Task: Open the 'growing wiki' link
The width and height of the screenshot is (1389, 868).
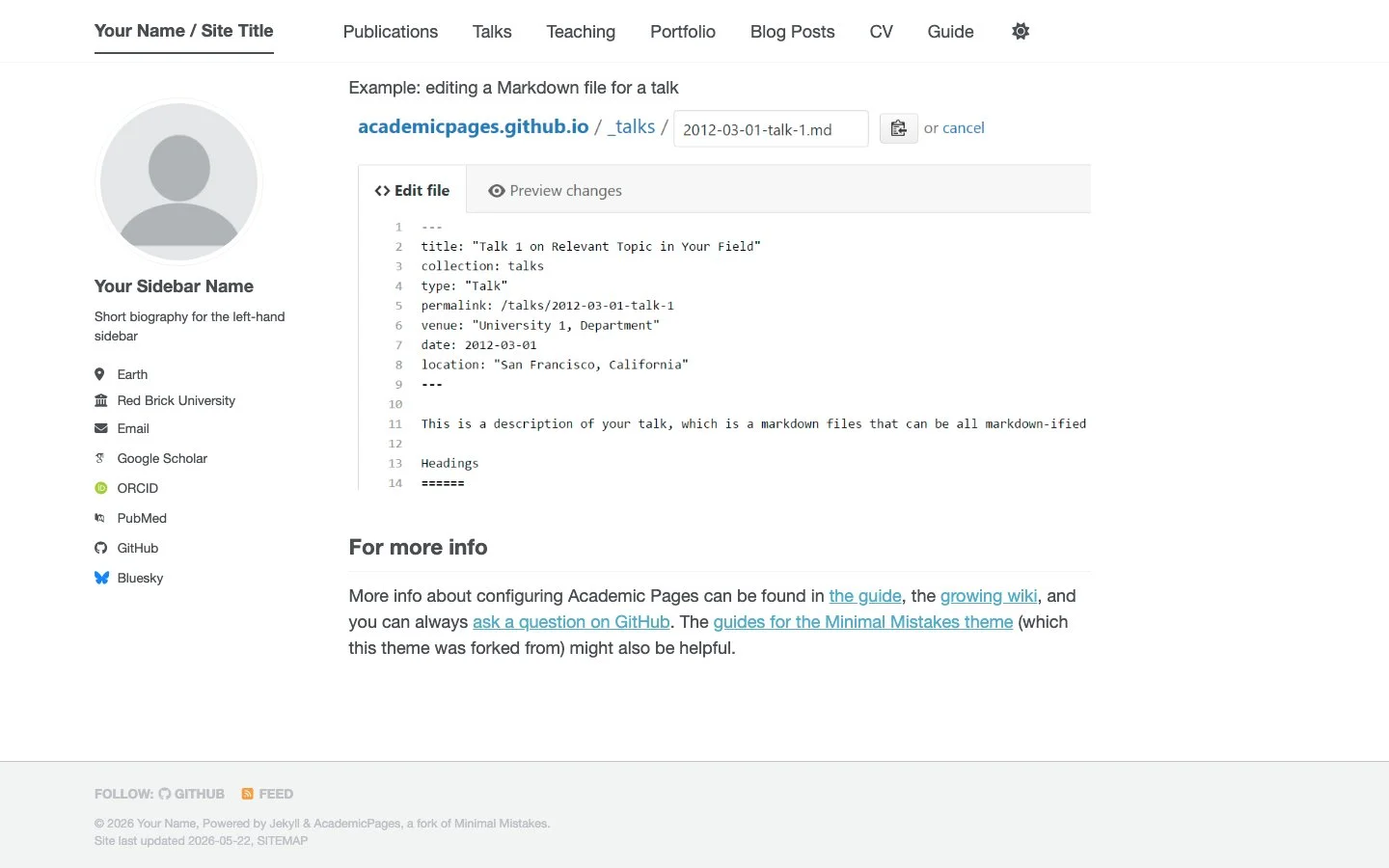Action: click(x=989, y=596)
